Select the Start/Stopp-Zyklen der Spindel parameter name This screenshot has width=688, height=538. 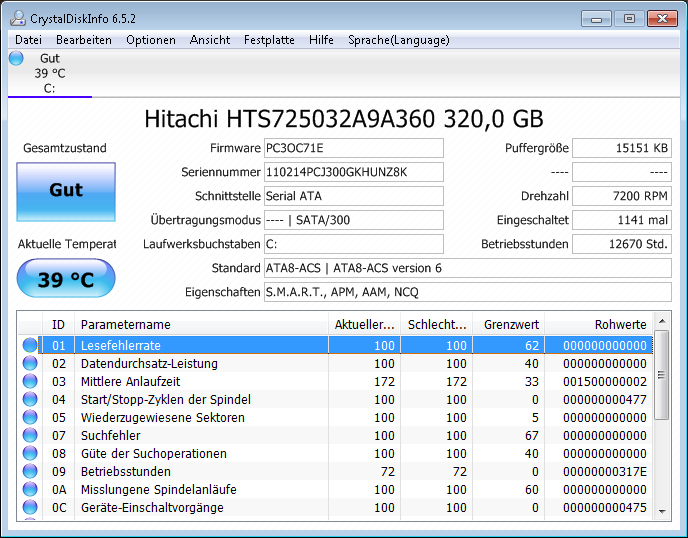166,400
